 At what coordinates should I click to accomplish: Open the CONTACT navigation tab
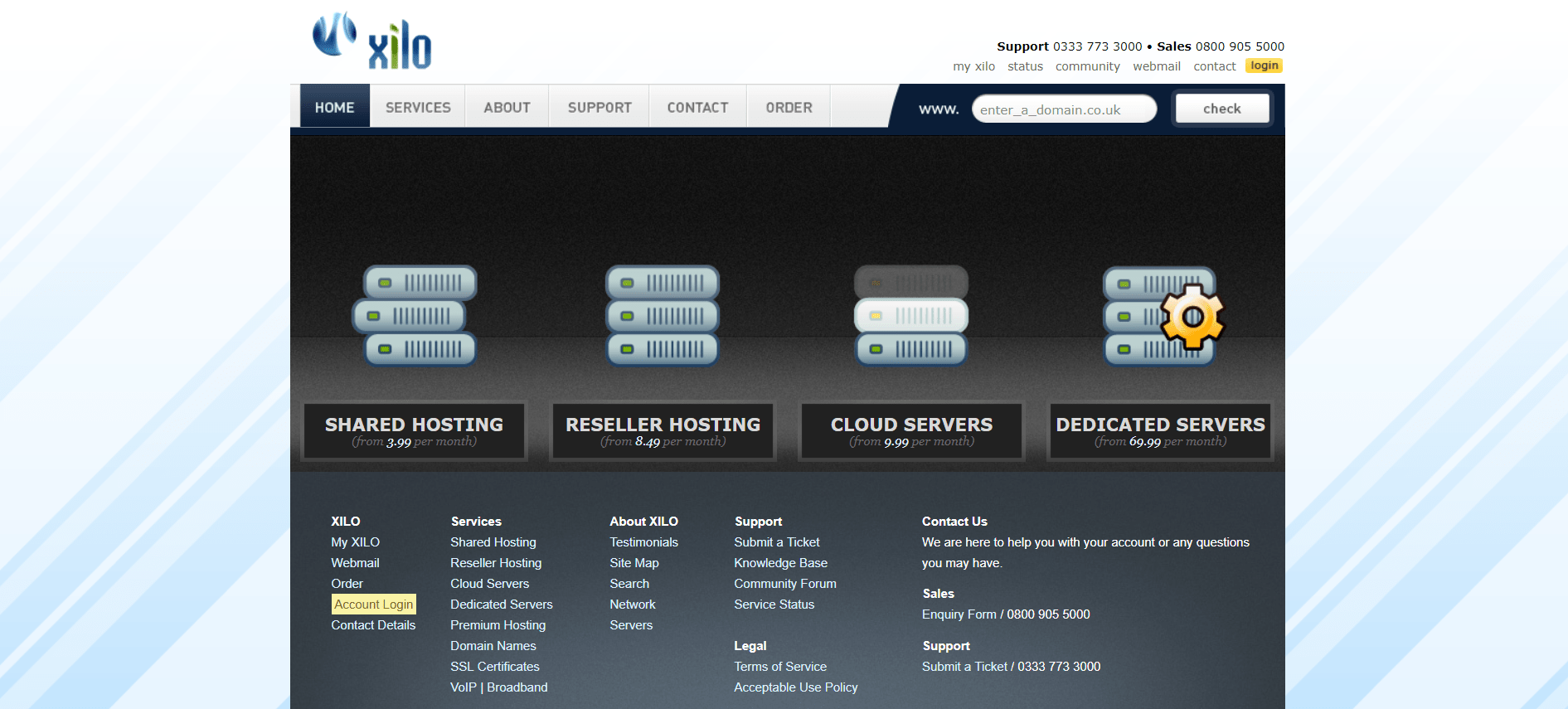[697, 107]
